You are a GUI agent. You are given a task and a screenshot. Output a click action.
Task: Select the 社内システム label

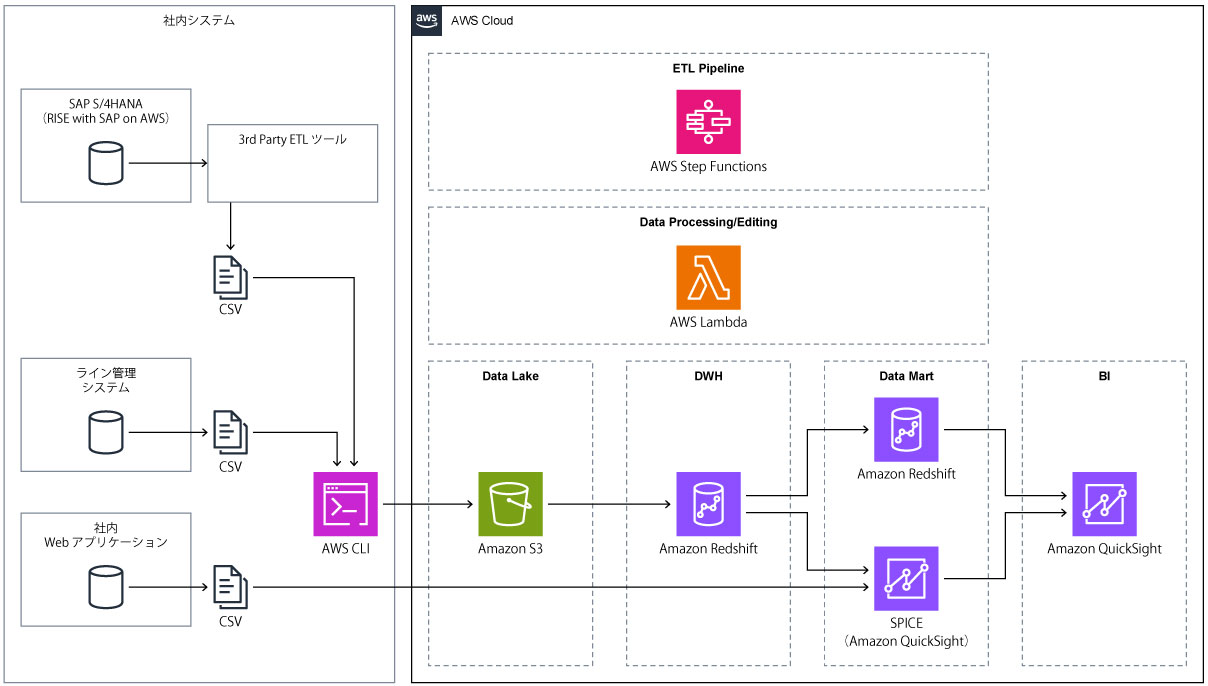click(x=199, y=20)
